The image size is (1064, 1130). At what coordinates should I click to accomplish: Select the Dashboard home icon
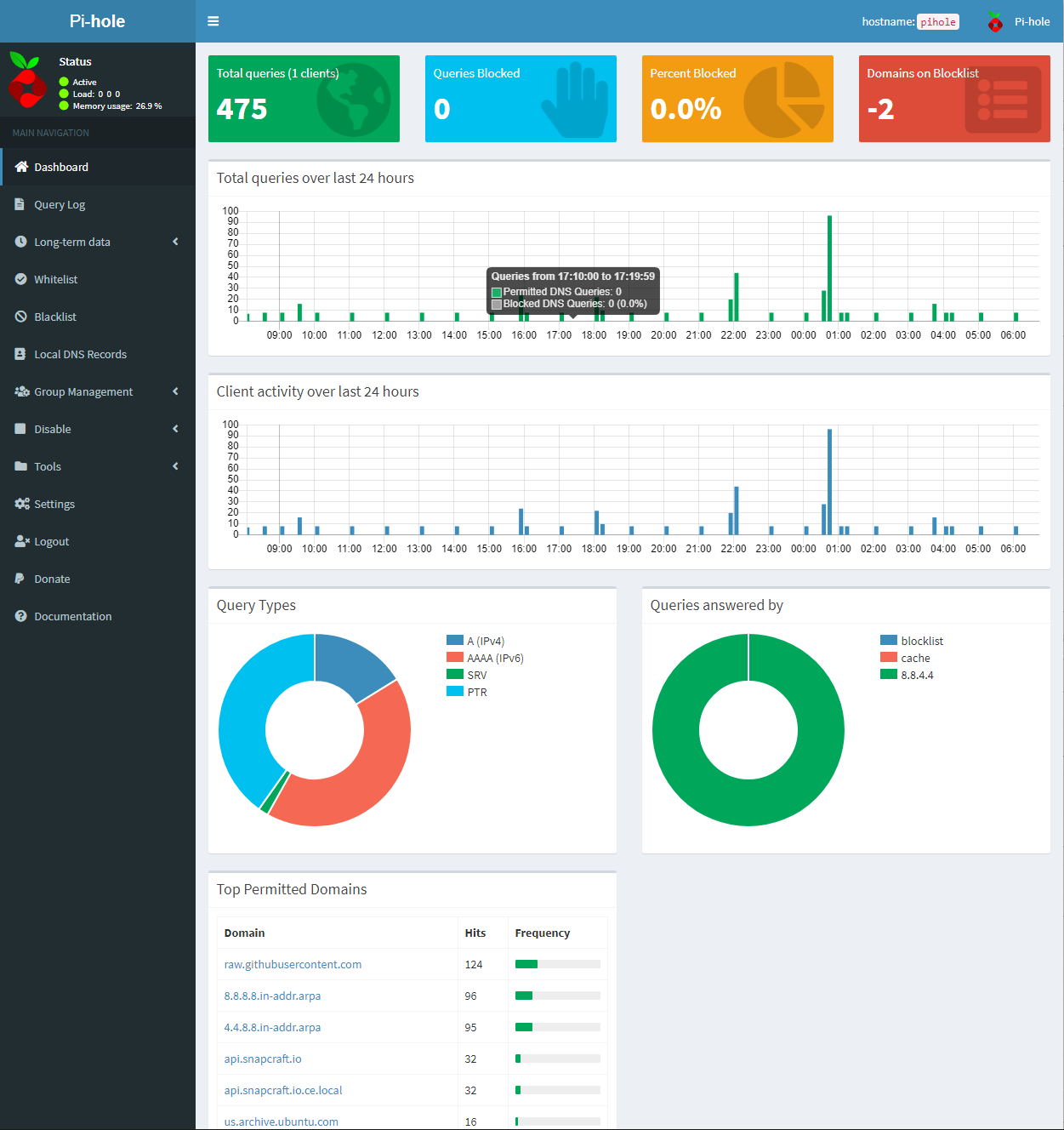tap(20, 167)
